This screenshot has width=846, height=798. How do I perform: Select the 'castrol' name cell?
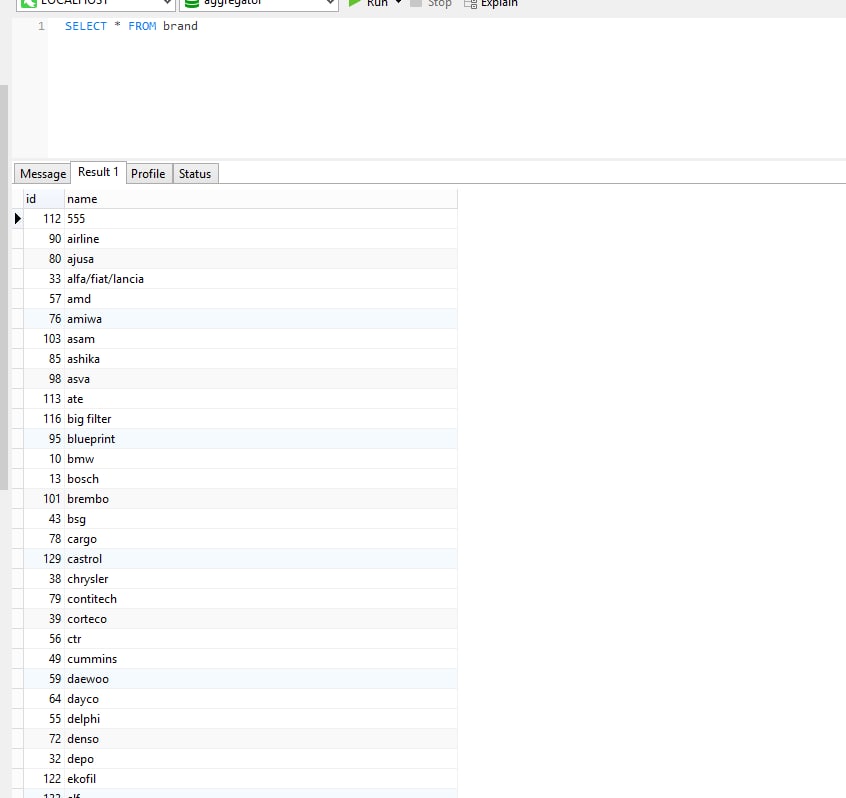(261, 559)
